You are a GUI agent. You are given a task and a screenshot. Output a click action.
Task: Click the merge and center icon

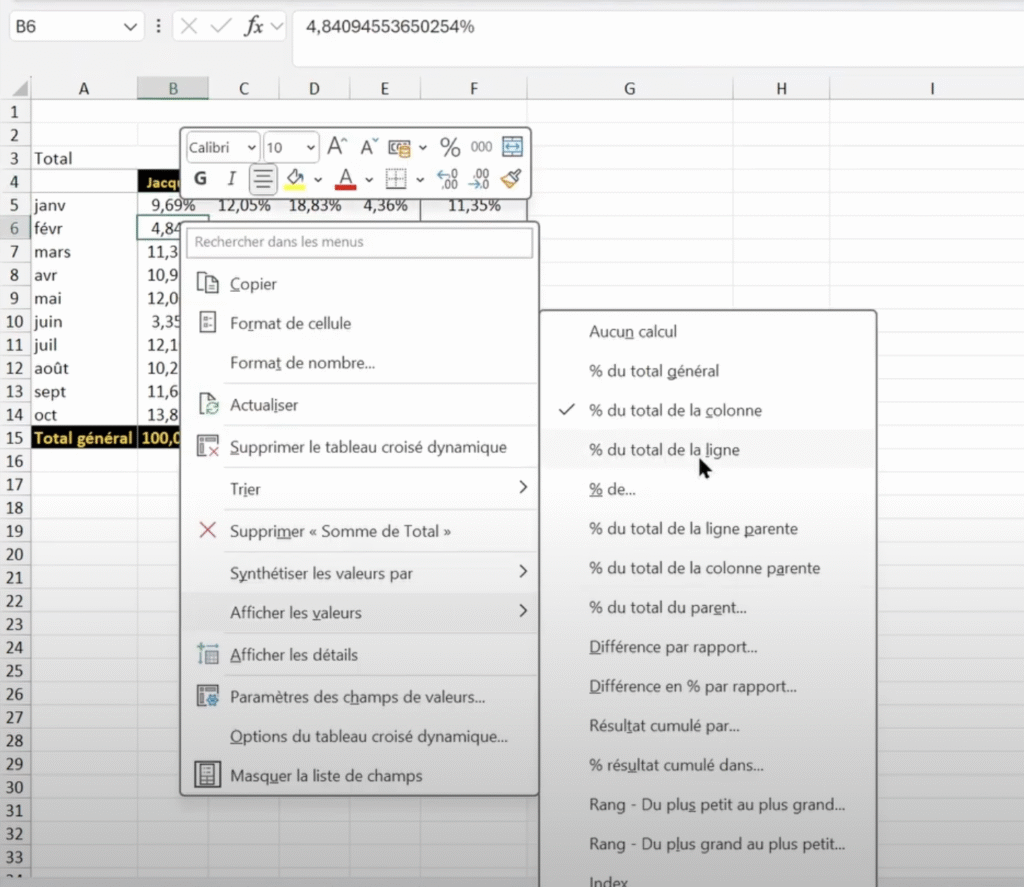pos(512,146)
